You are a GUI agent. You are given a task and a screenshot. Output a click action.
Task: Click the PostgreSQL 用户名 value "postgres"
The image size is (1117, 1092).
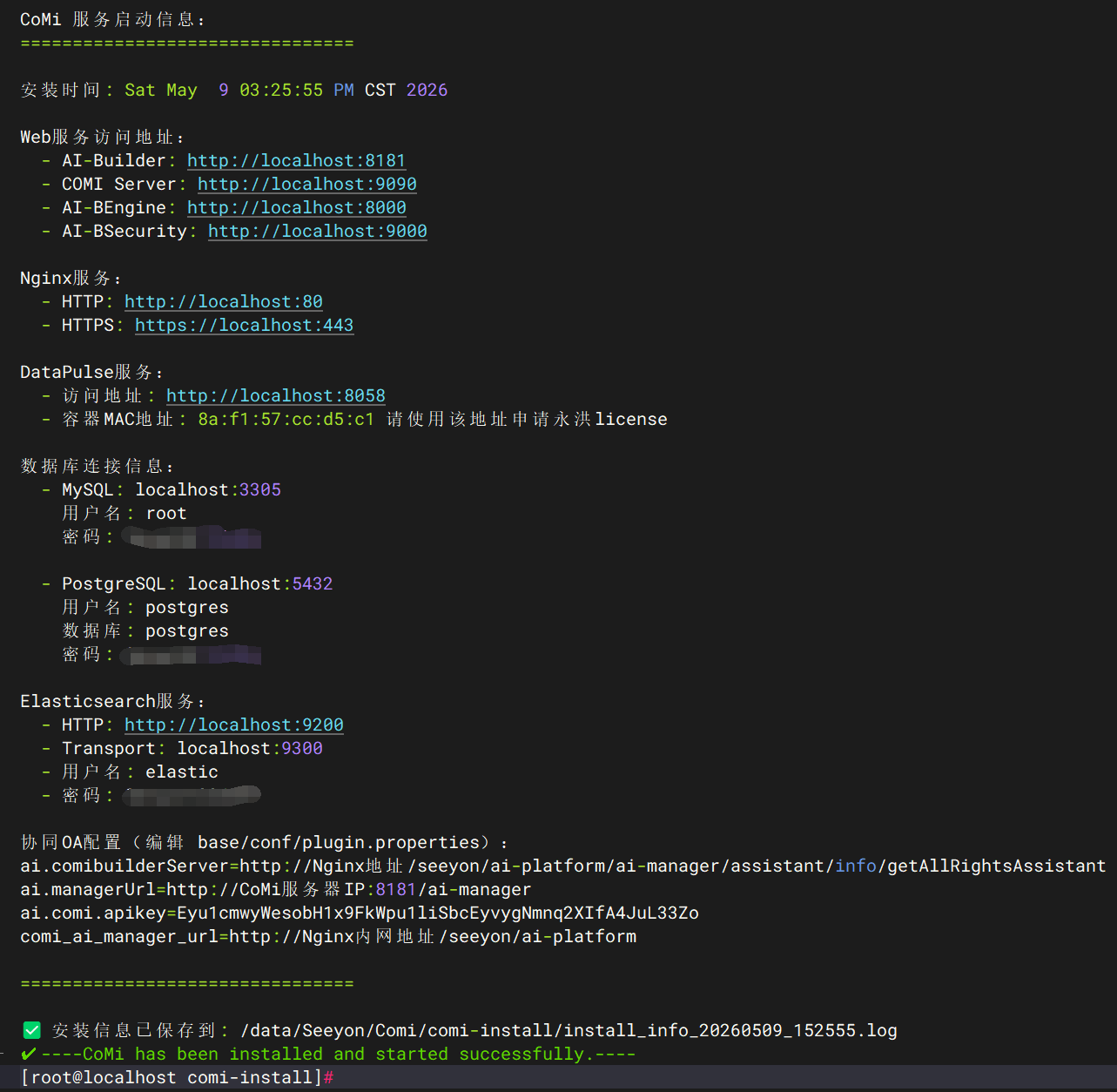pyautogui.click(x=187, y=607)
